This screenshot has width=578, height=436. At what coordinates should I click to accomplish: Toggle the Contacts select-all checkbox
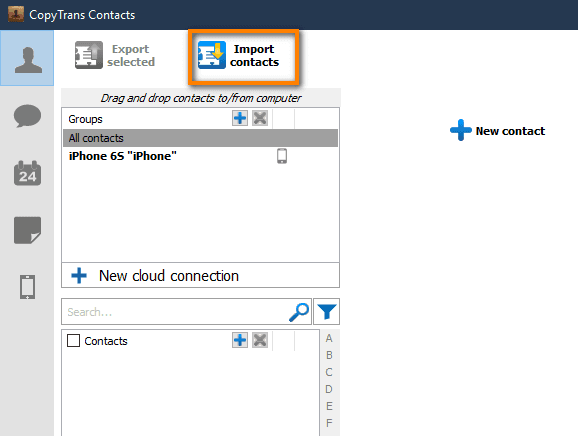(73, 341)
